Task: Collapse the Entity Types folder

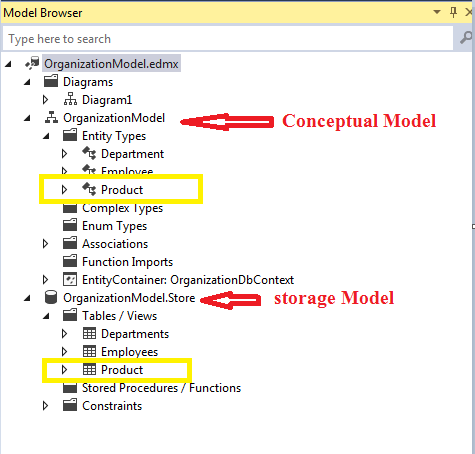Action: pos(46,136)
